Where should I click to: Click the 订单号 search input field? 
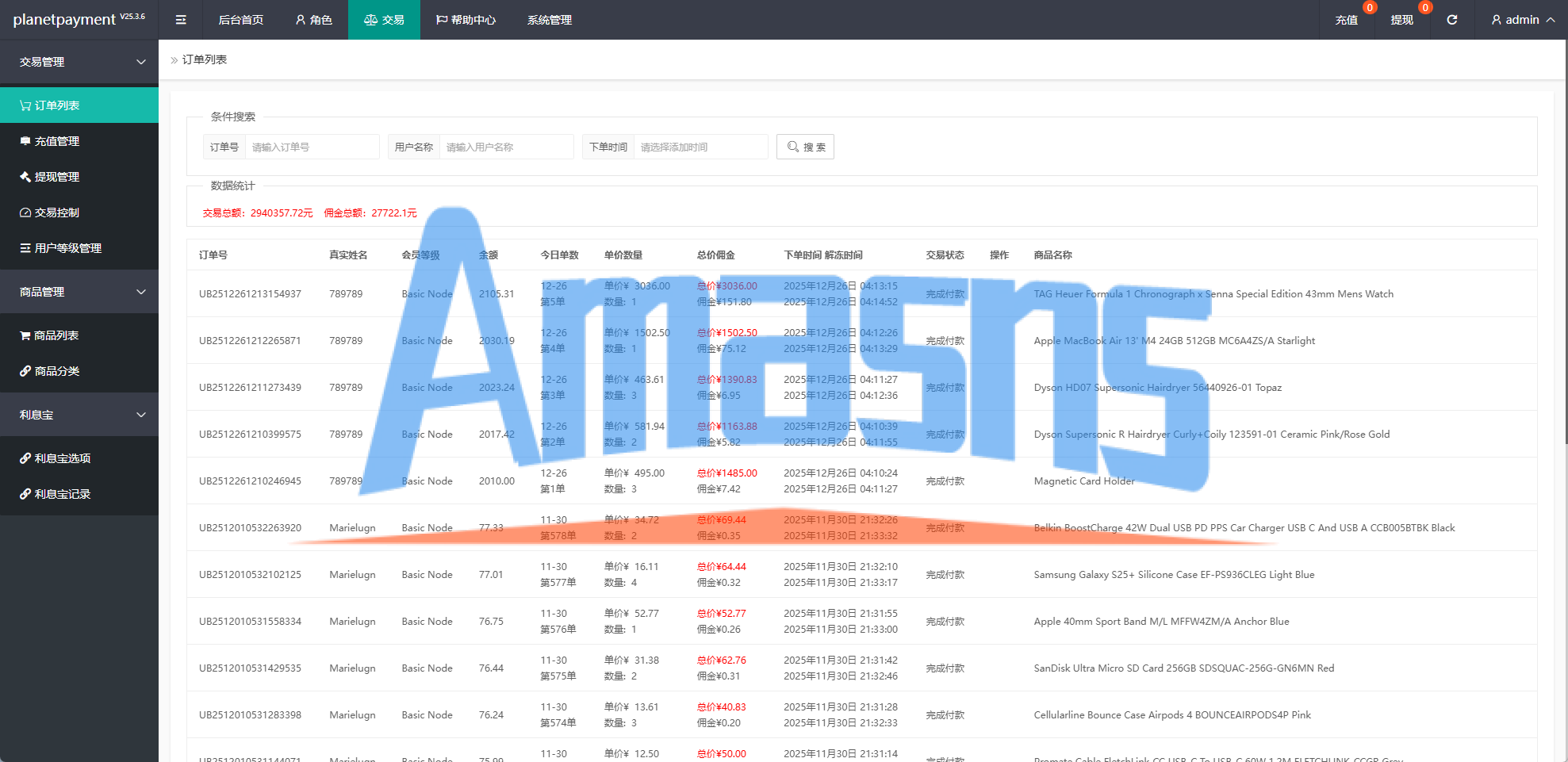(312, 147)
